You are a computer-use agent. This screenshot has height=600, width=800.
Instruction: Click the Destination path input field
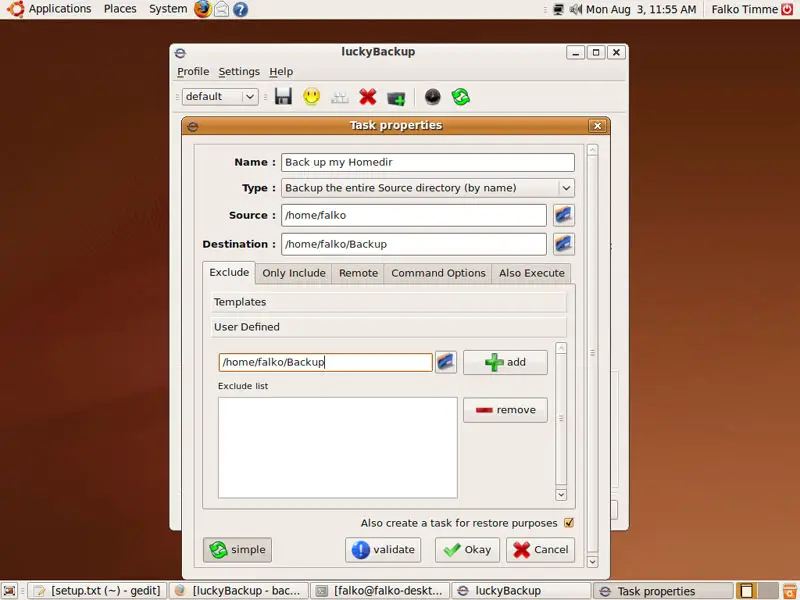414,244
